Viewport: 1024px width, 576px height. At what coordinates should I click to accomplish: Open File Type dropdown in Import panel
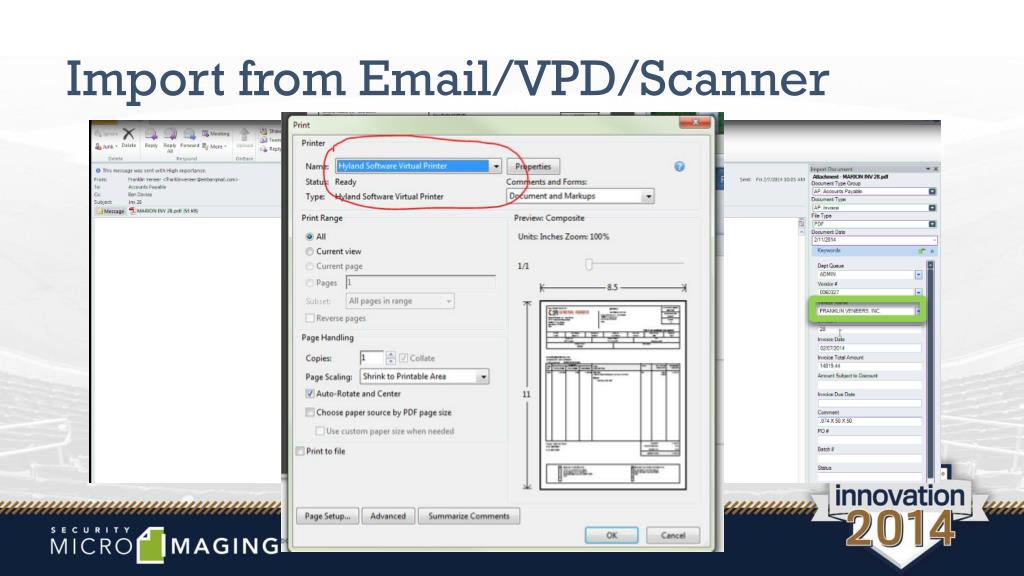932,224
